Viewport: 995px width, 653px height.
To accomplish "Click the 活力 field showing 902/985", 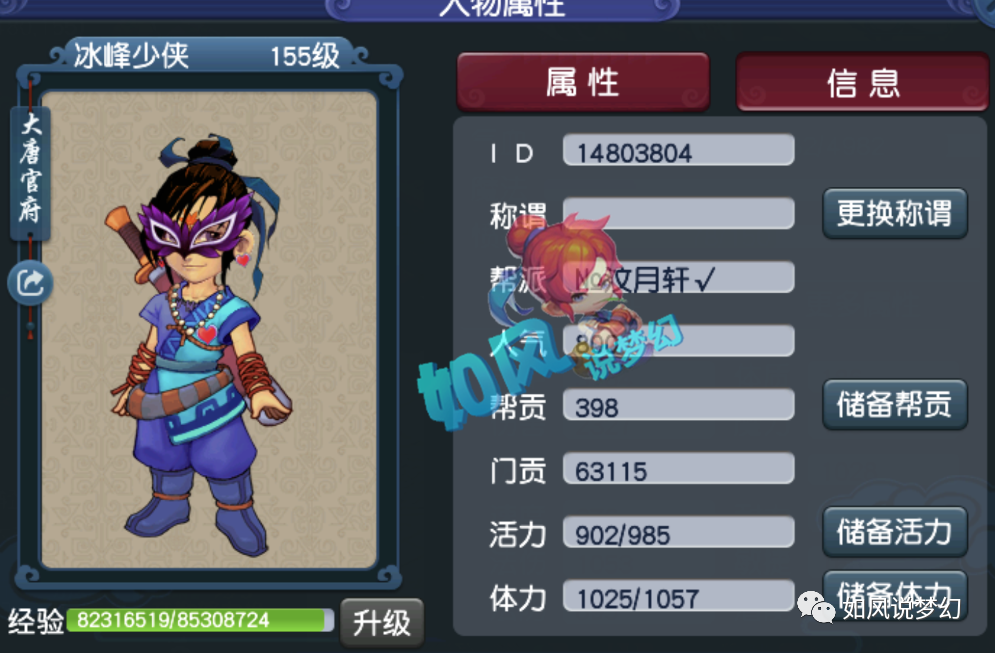I will pos(678,532).
